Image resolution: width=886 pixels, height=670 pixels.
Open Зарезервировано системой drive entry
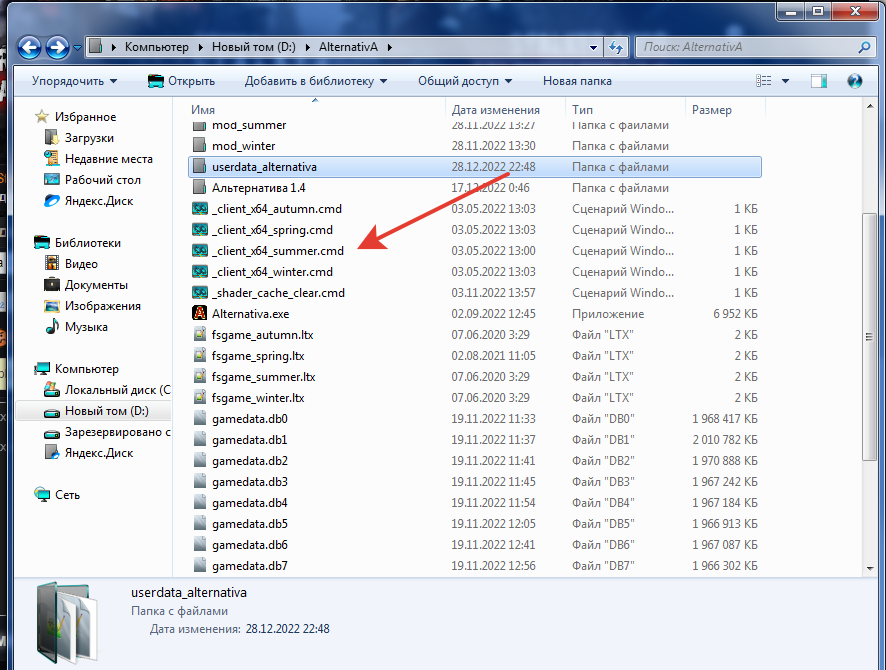(x=118, y=432)
